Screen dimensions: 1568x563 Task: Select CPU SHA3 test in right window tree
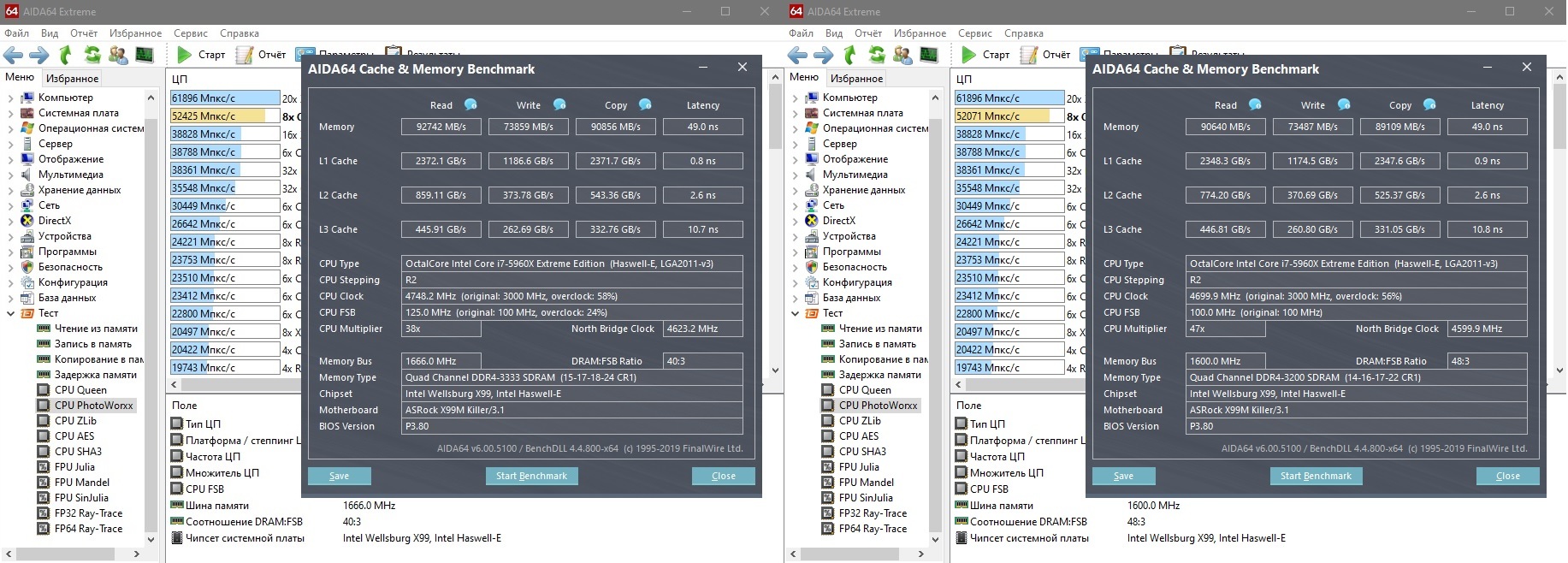coord(862,452)
